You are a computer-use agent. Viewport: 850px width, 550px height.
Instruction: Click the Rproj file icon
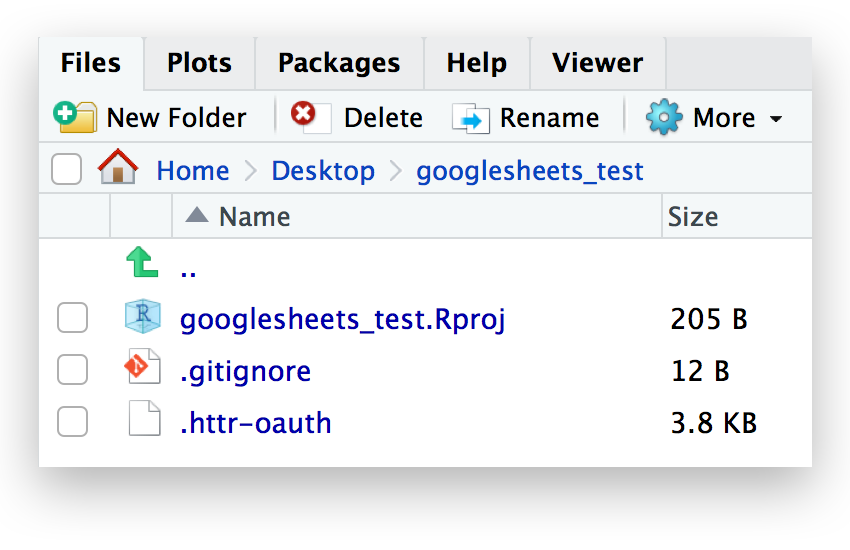pos(143,318)
